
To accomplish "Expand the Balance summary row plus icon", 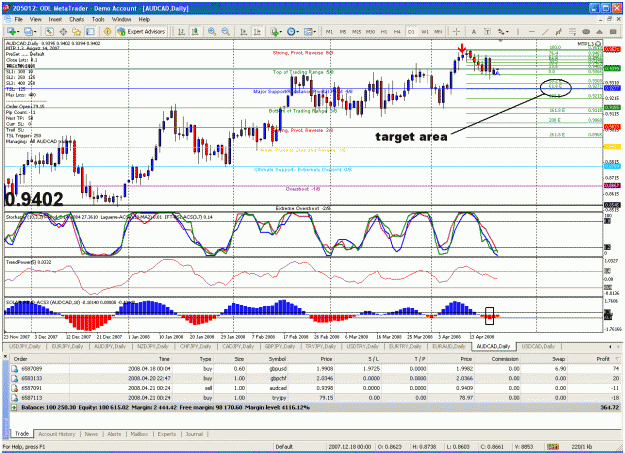I will [14, 408].
